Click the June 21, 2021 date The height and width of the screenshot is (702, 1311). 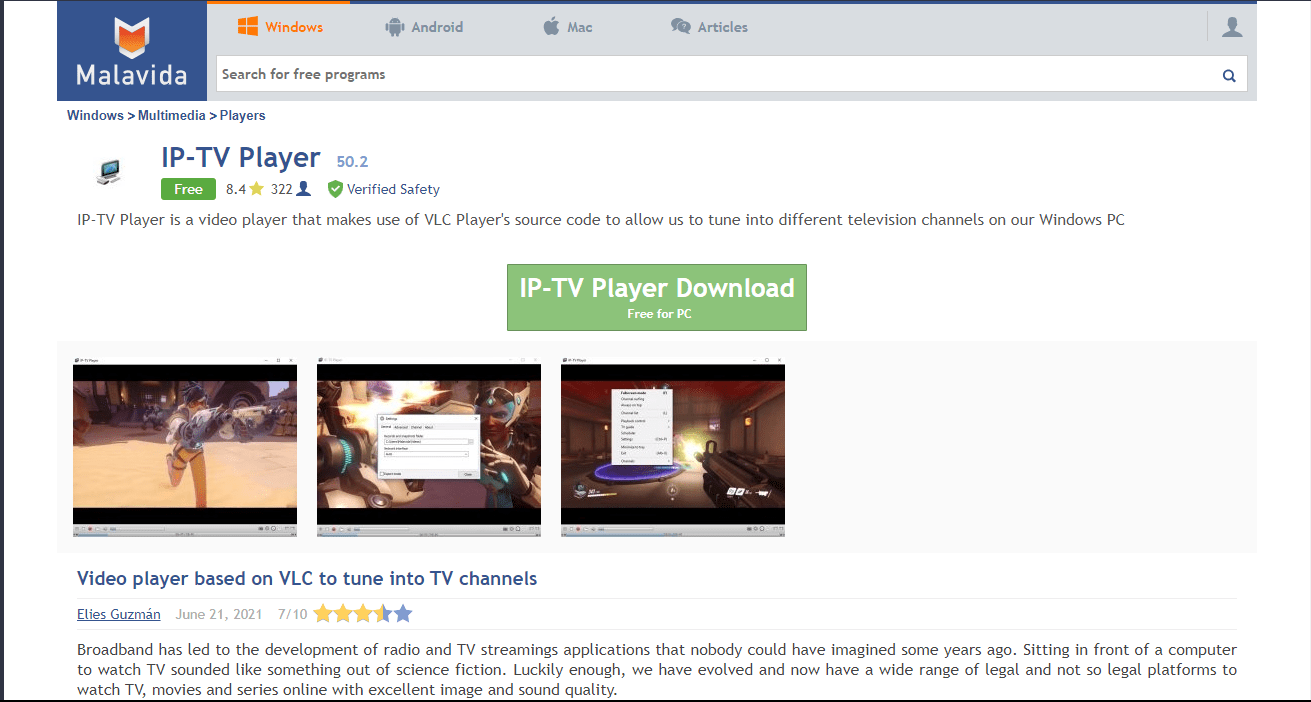pos(219,615)
